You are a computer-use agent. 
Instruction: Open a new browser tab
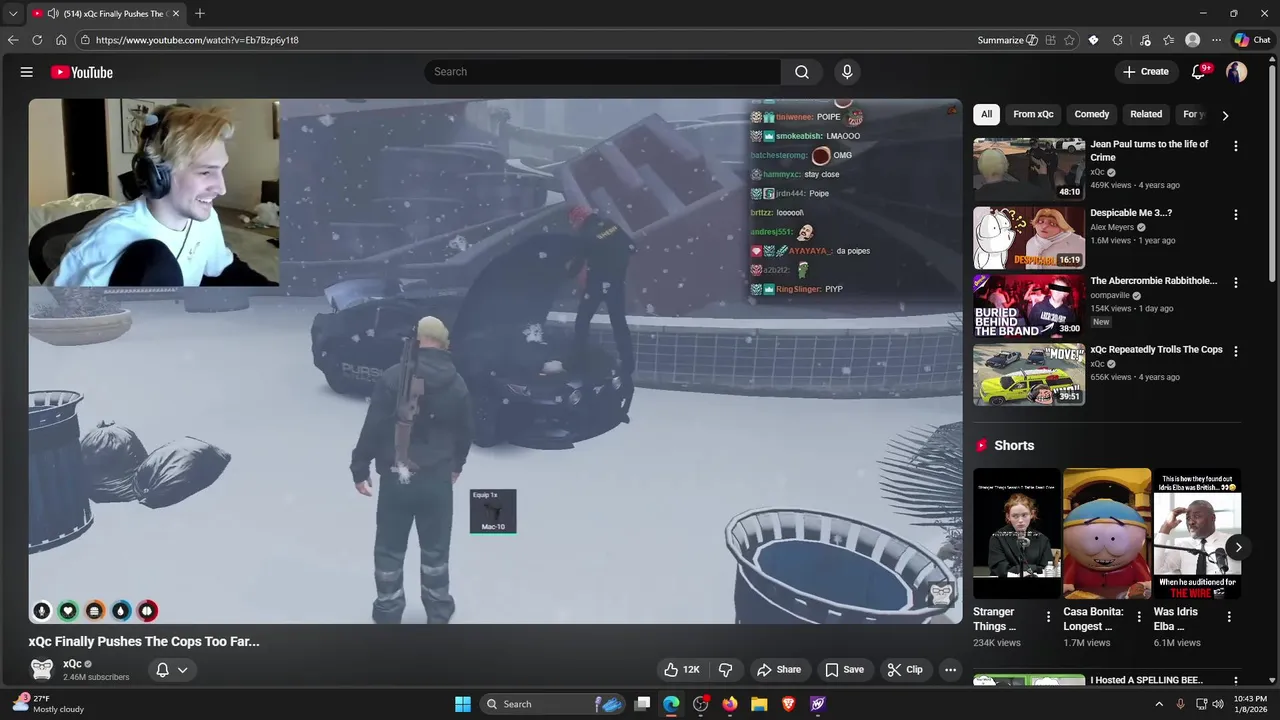[200, 13]
